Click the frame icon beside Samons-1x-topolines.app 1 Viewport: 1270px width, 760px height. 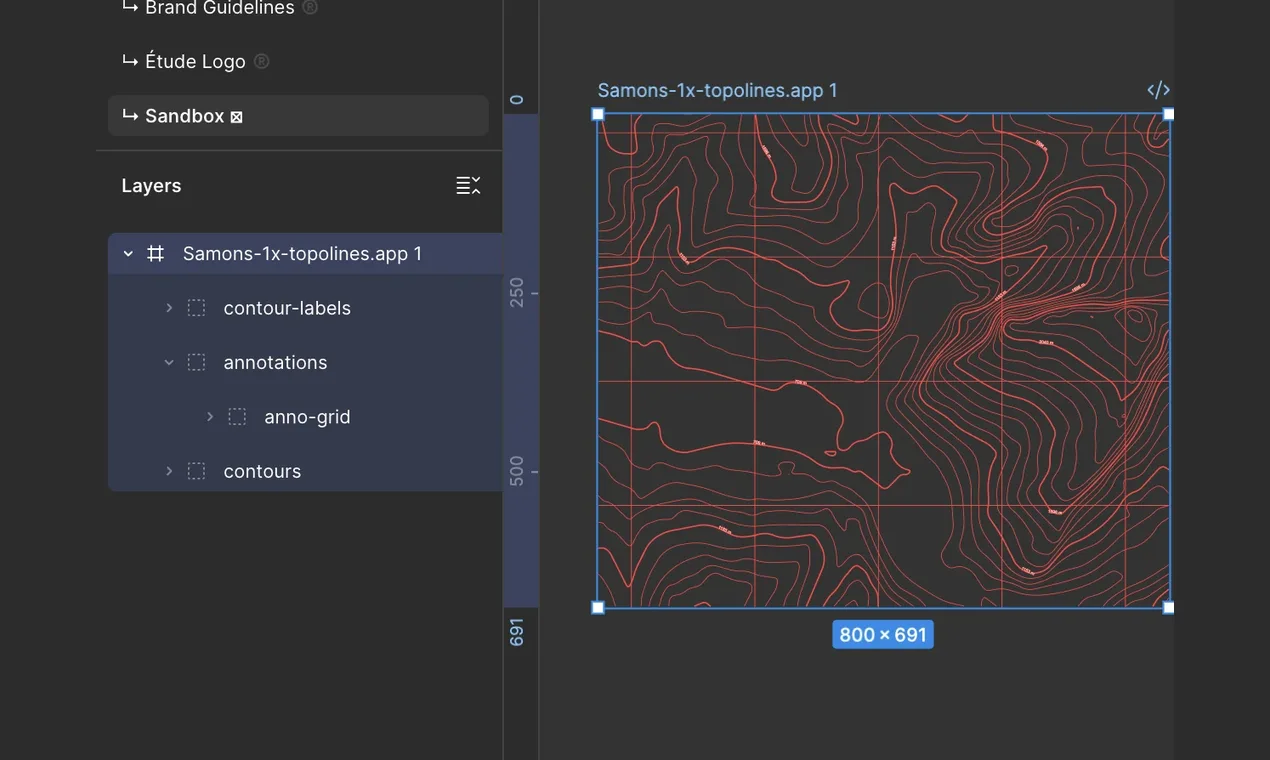pos(156,254)
